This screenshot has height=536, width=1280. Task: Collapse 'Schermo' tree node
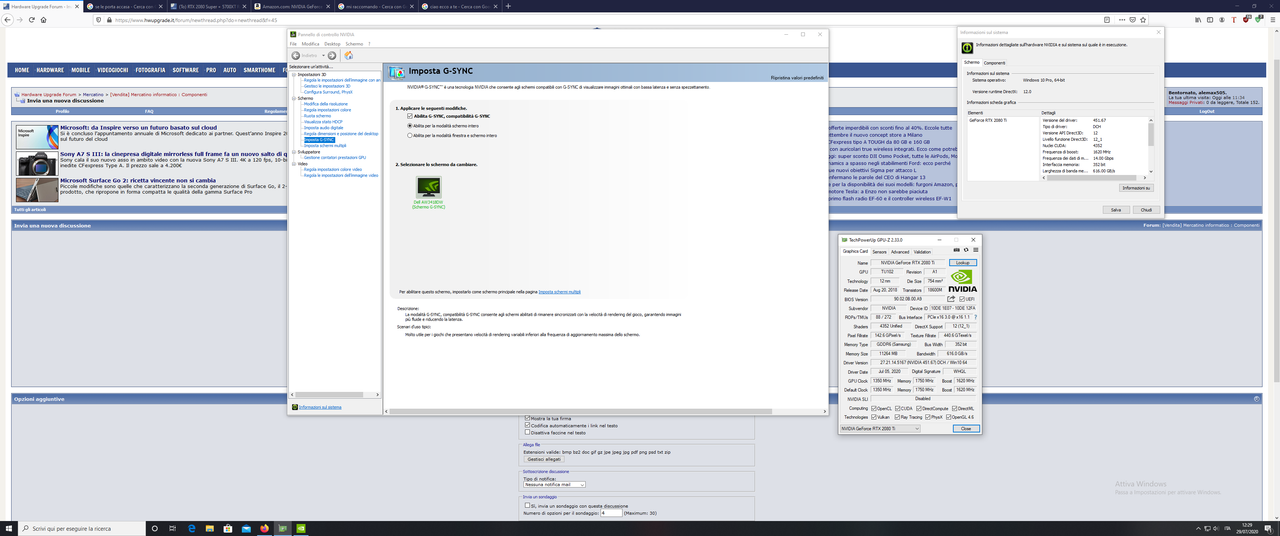click(x=293, y=98)
